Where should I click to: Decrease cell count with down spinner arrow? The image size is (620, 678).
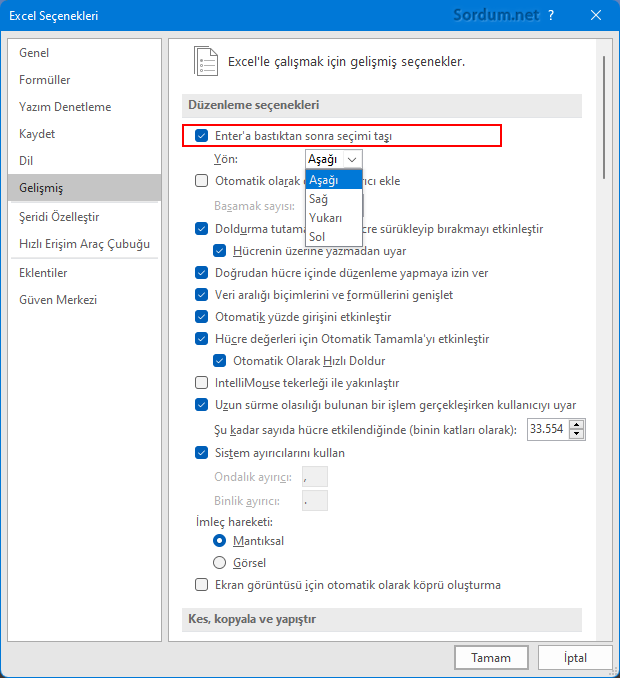577,434
